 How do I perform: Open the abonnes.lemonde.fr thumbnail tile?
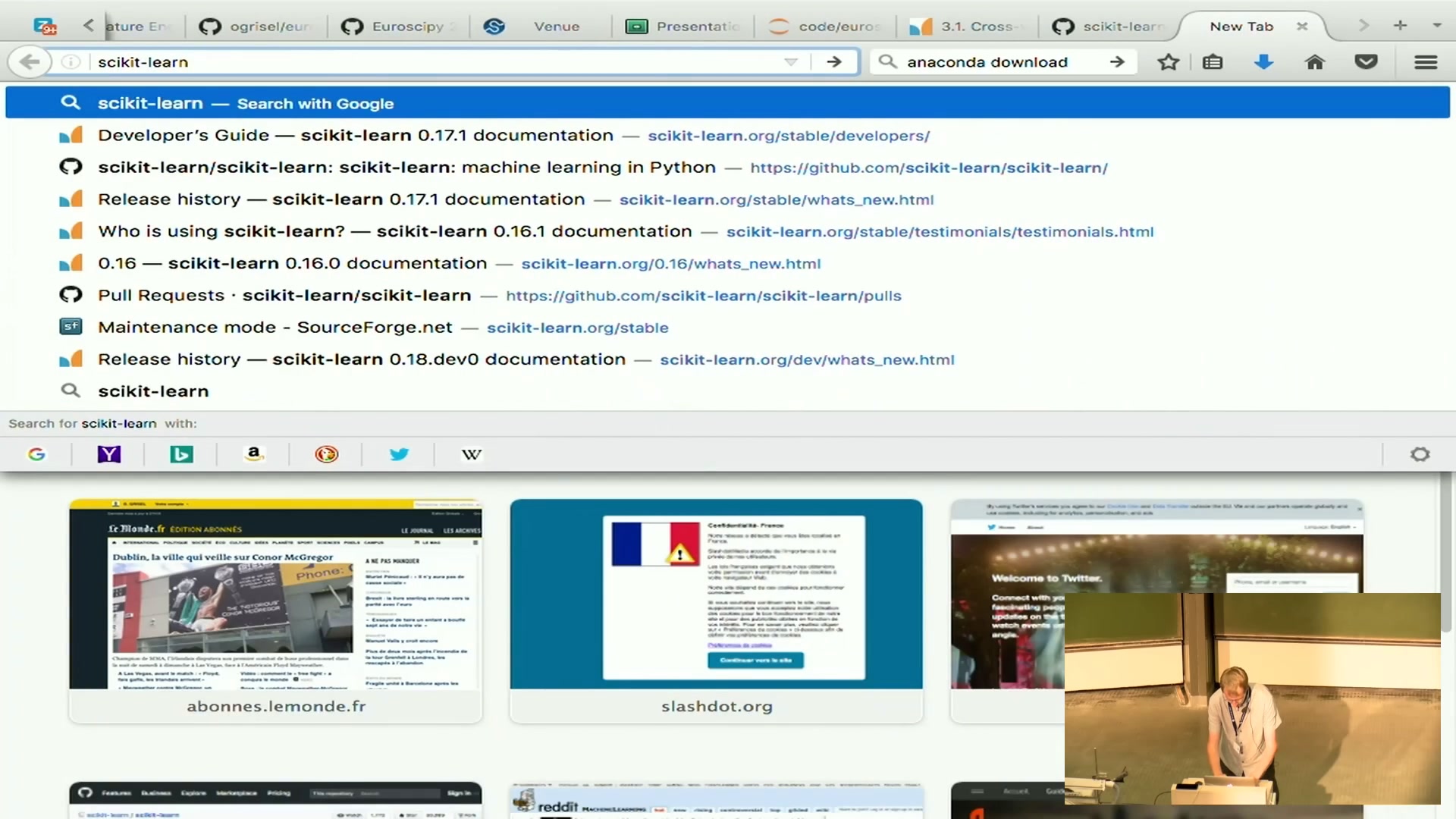point(275,610)
